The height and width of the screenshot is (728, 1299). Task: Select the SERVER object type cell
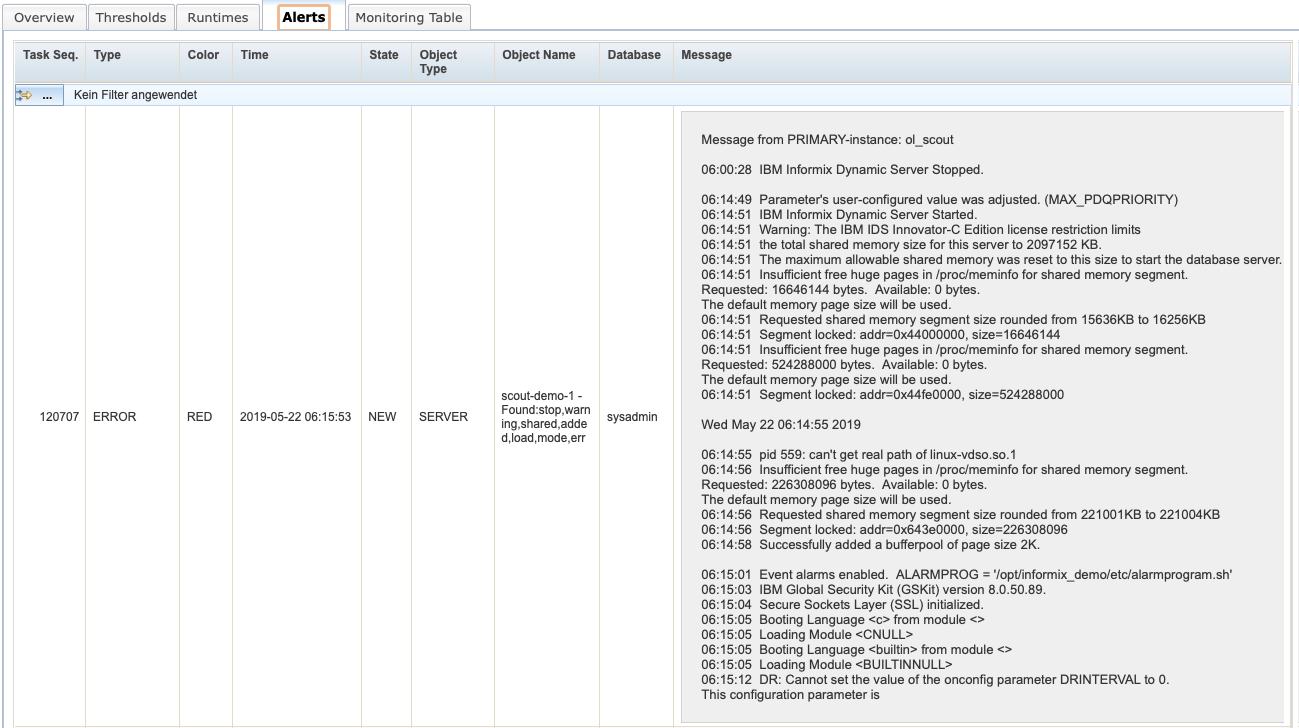(443, 417)
